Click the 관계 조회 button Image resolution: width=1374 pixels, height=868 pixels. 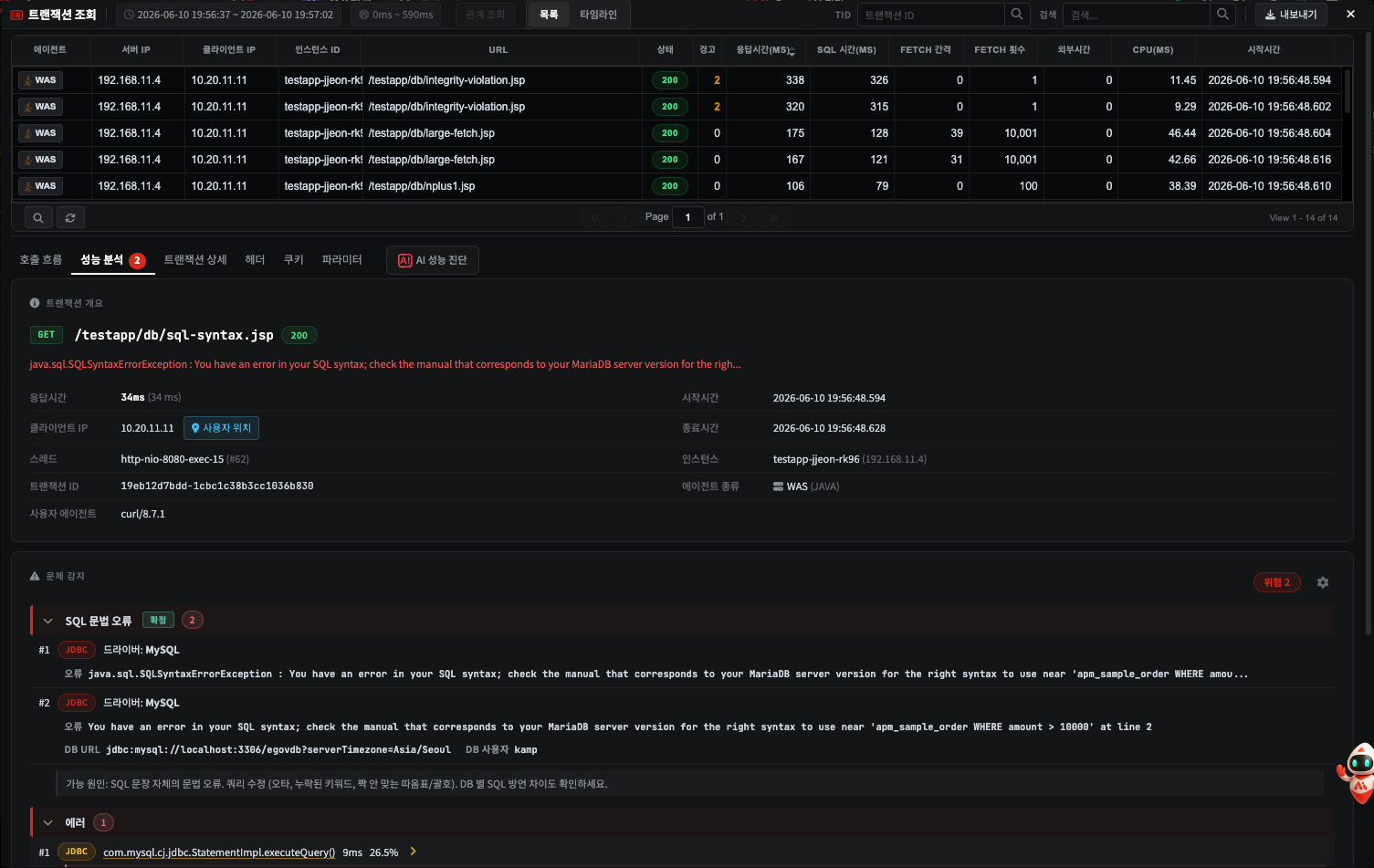click(485, 15)
